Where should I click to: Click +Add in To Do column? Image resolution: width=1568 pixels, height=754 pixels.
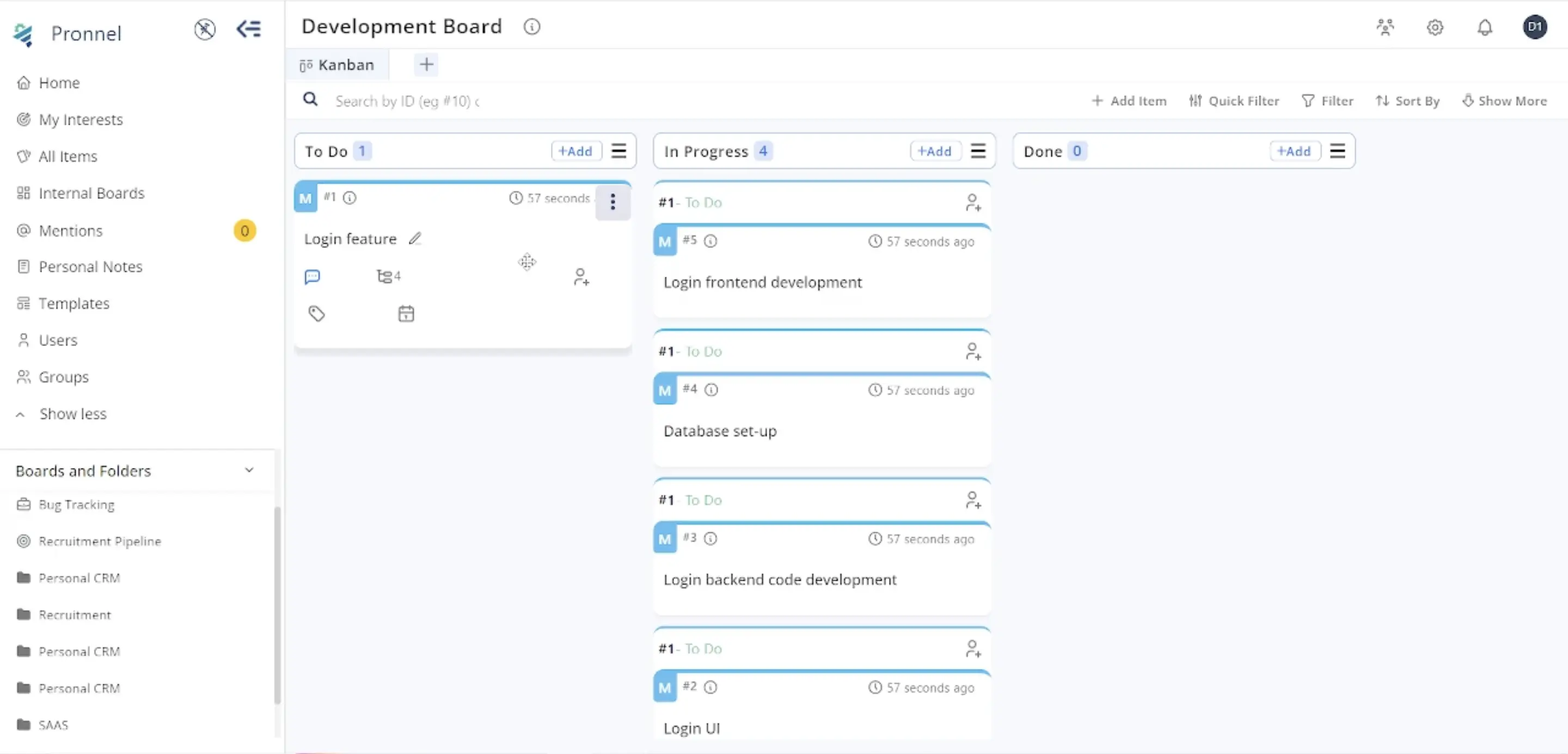click(x=575, y=151)
